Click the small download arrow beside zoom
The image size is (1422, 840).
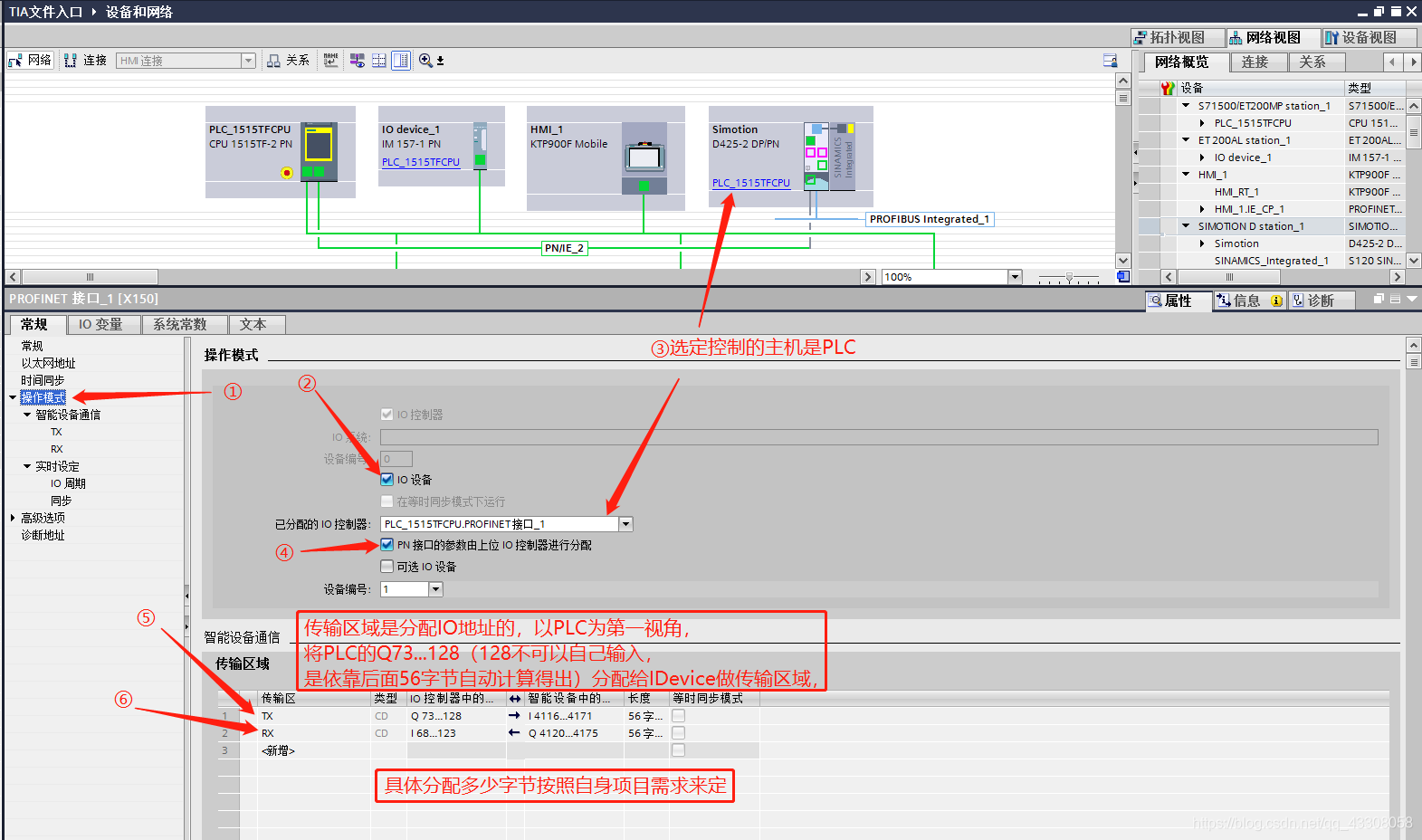coord(441,62)
